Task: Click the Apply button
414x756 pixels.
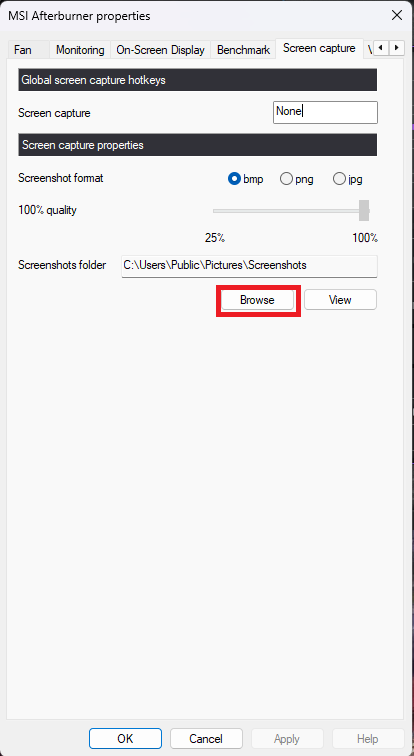Action: pyautogui.click(x=287, y=739)
